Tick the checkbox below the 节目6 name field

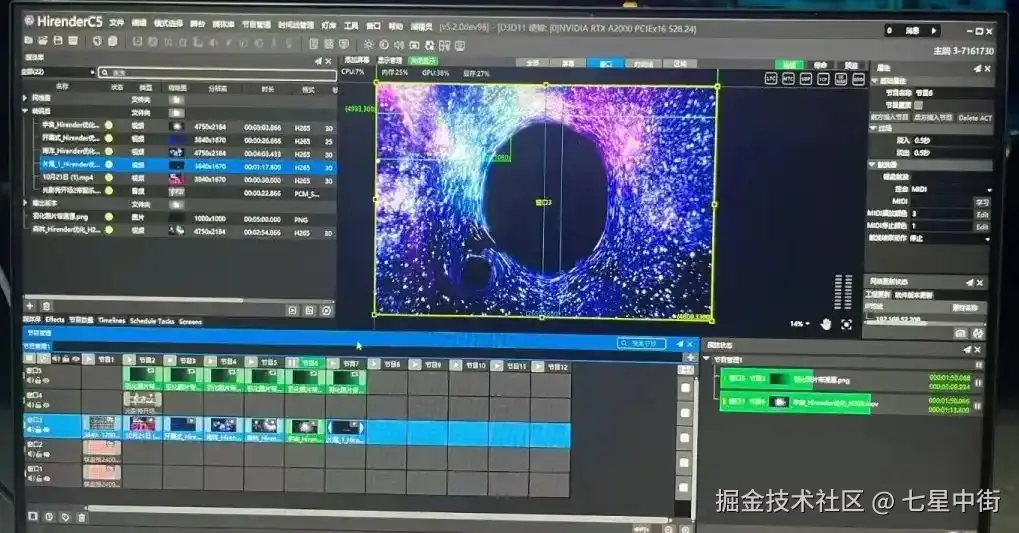pos(918,105)
